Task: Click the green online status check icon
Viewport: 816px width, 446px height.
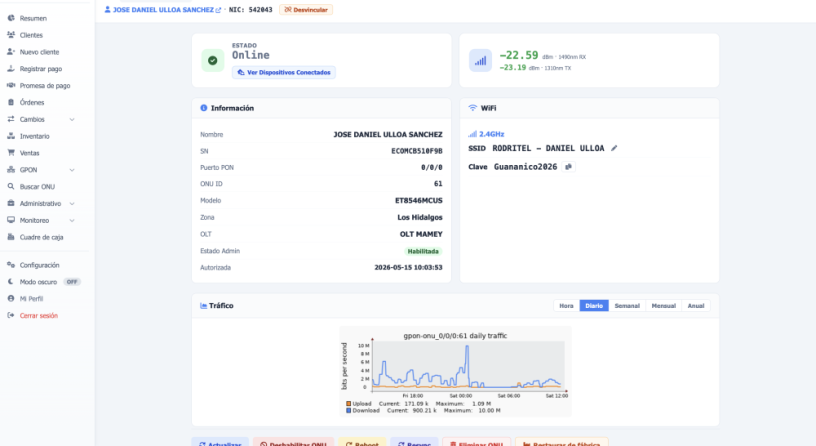Action: tap(212, 60)
